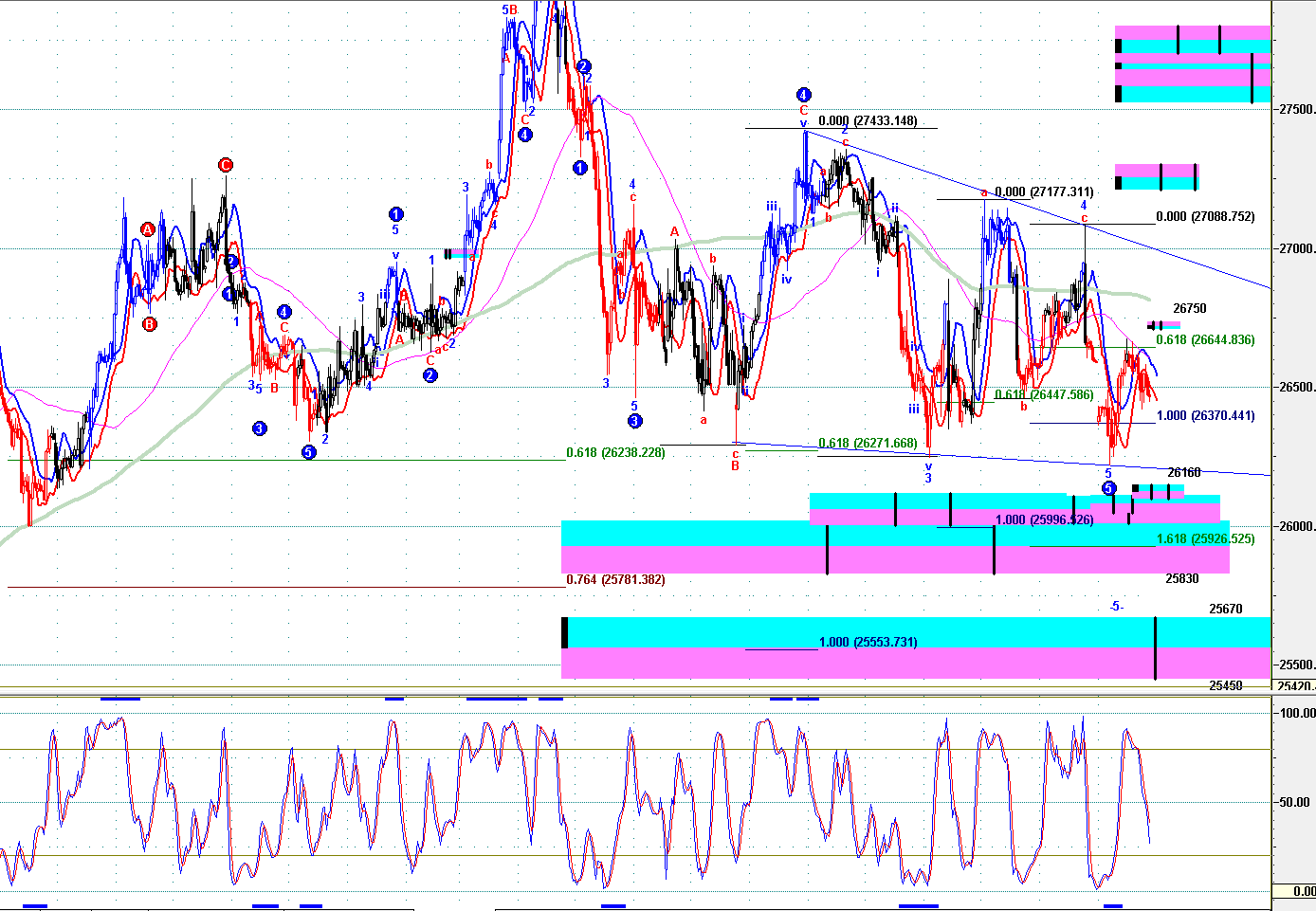Click the 1.000 (25553.731) extension label

point(868,642)
